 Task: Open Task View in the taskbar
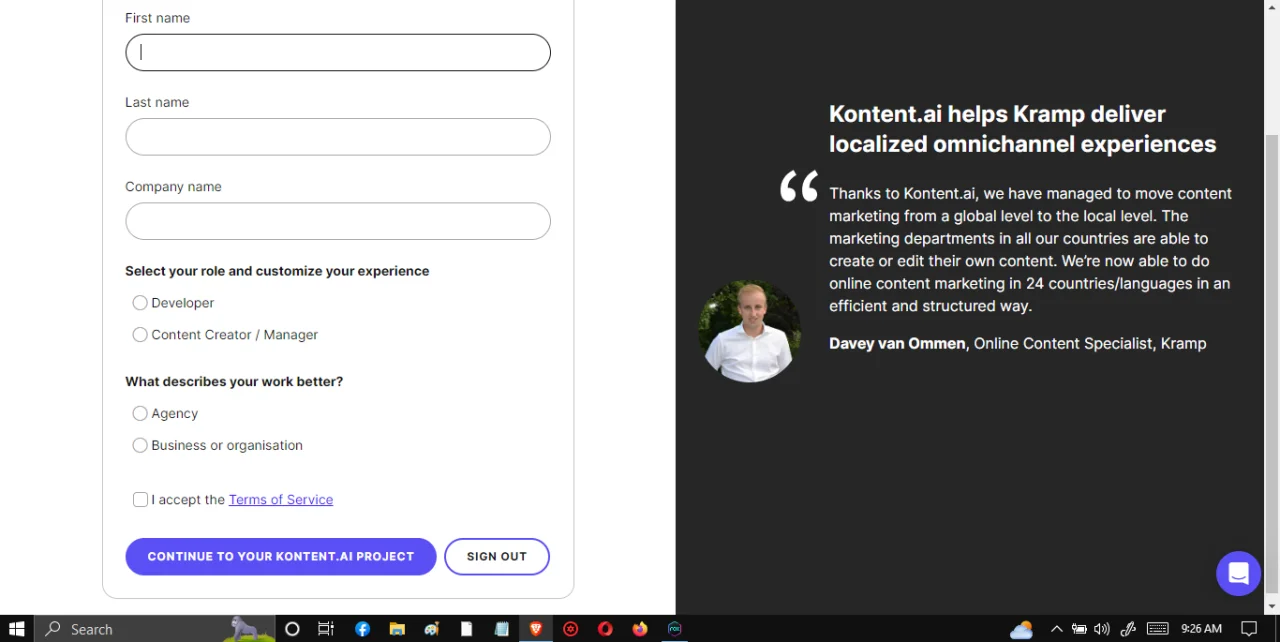click(326, 629)
